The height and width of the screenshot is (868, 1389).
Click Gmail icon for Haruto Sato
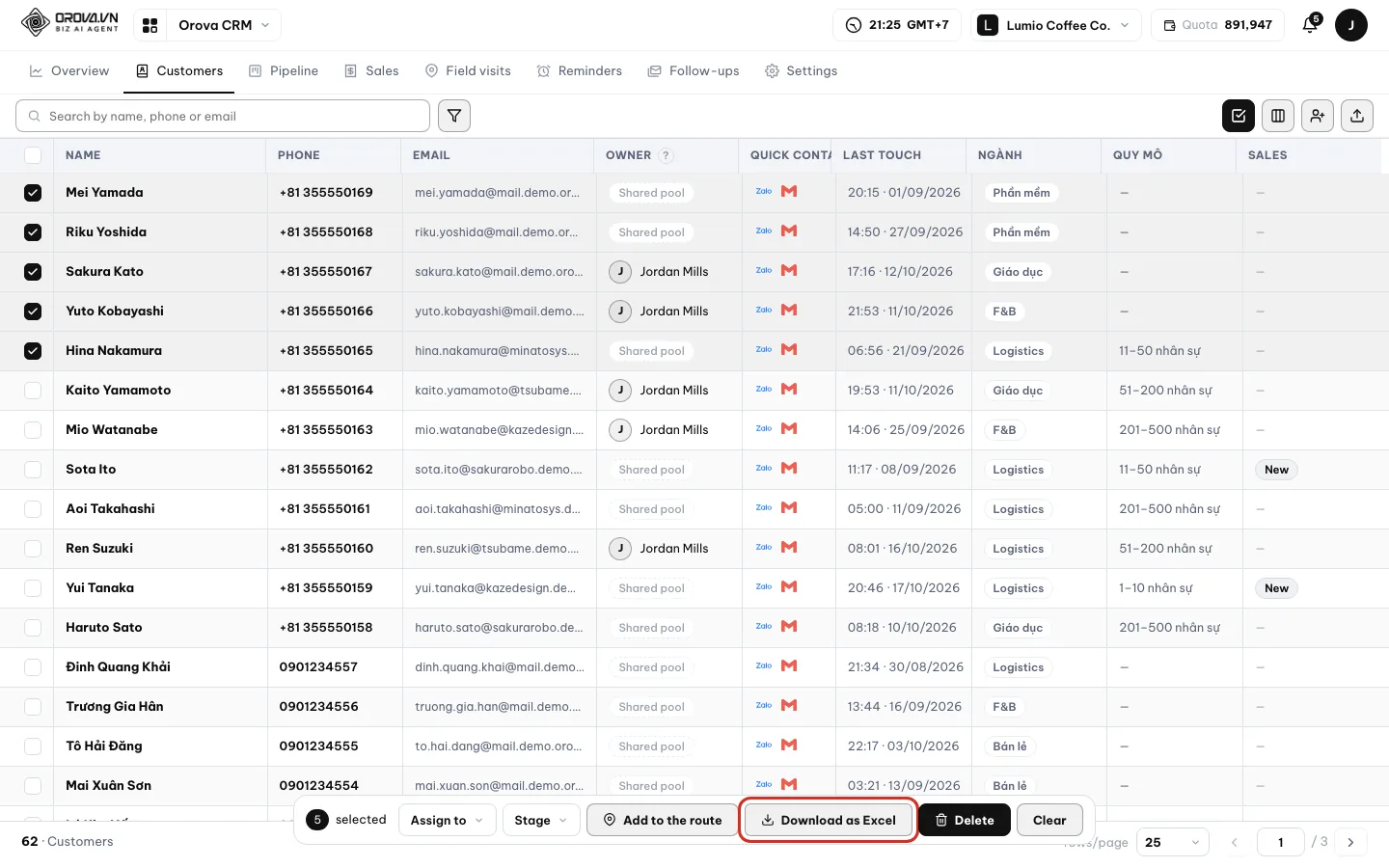point(789,627)
